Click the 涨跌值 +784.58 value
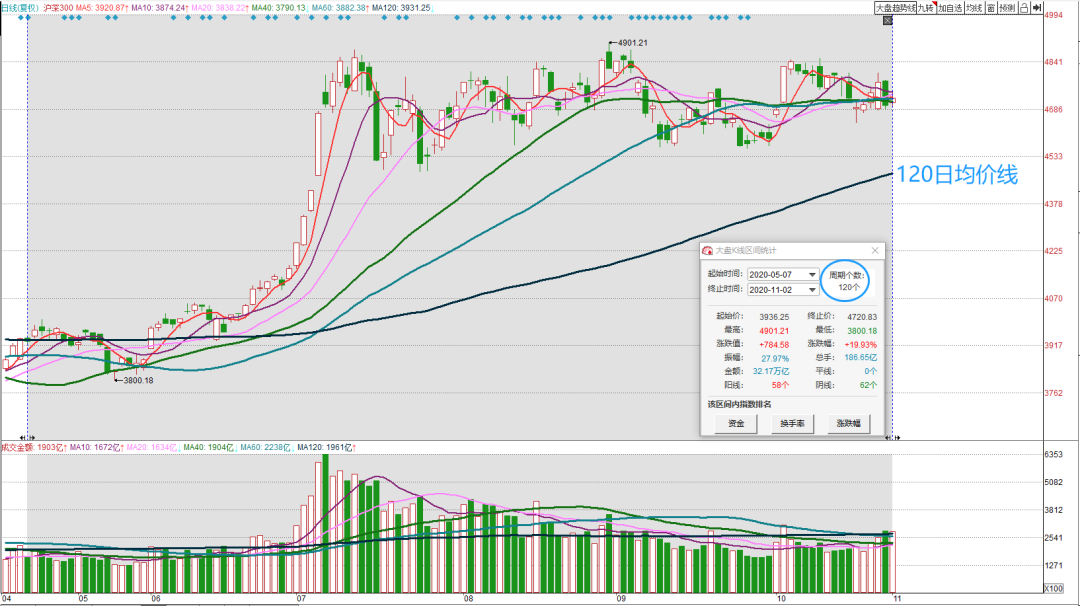Viewport: 1080px width, 606px height. 773,344
